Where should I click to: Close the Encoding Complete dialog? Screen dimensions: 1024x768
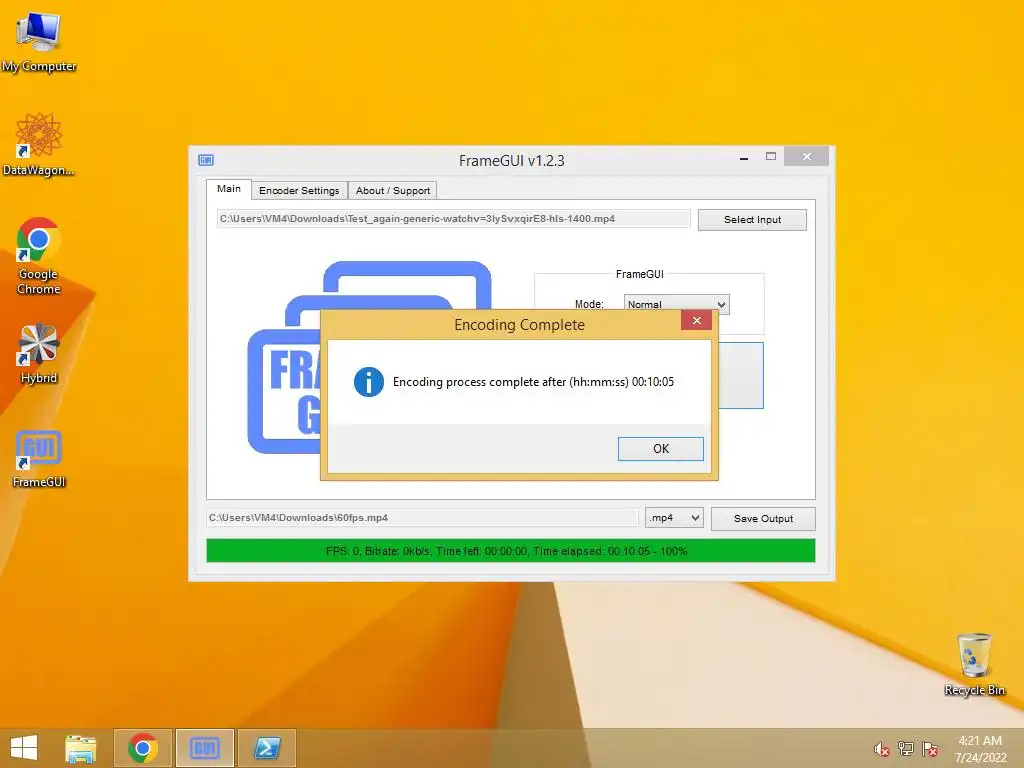[x=696, y=321]
